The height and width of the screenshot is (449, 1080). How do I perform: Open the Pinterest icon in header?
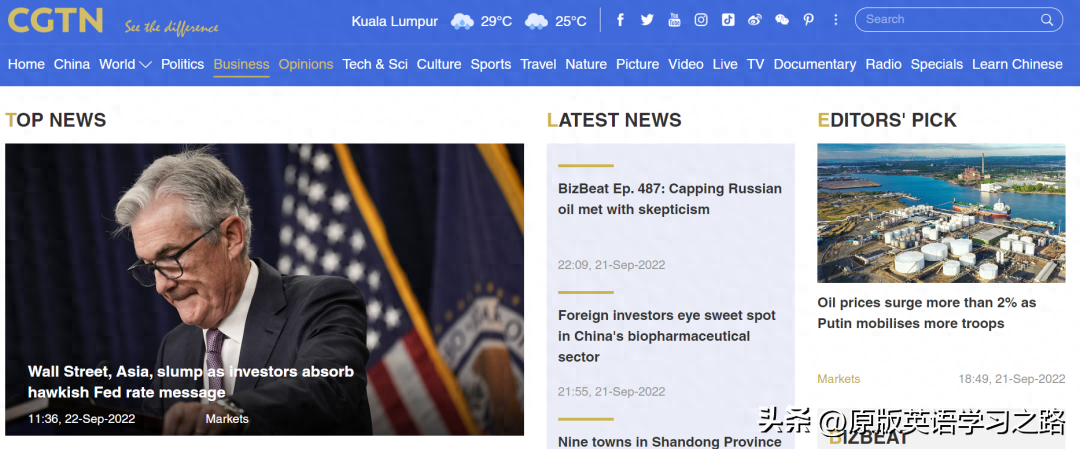pos(809,20)
